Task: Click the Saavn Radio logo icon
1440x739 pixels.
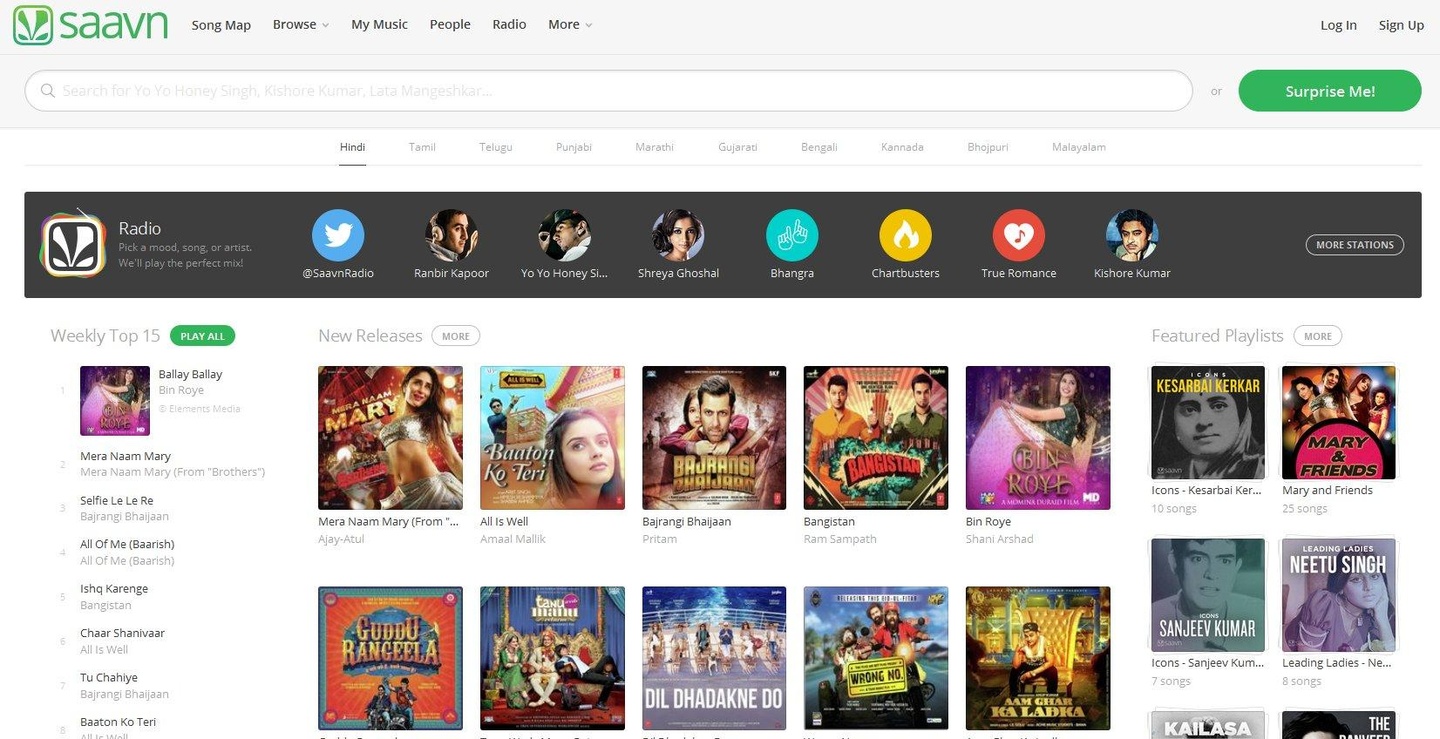Action: point(73,244)
